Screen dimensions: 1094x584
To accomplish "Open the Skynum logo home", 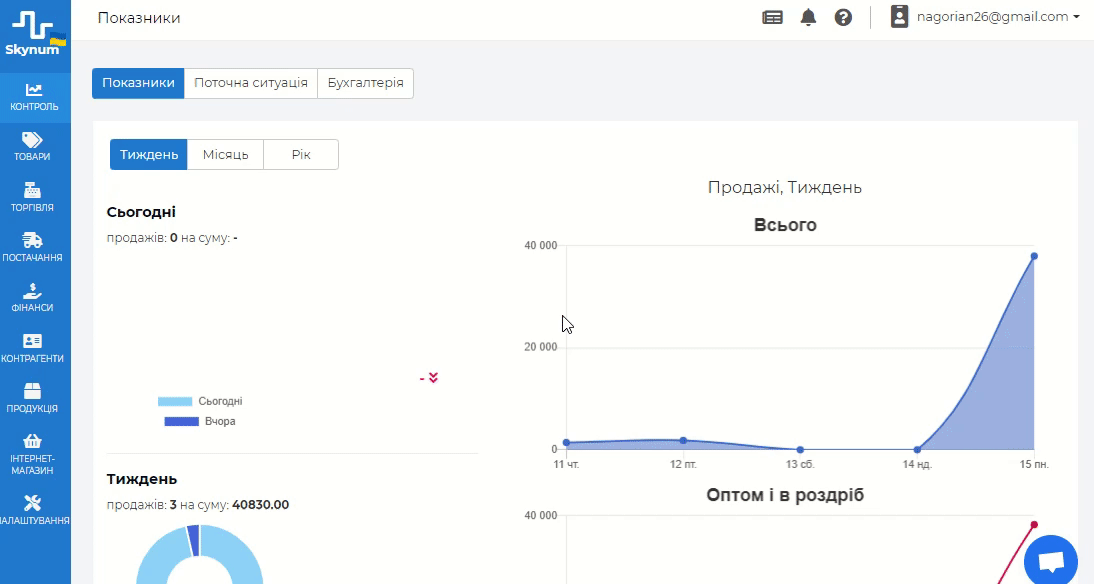I will point(35,33).
